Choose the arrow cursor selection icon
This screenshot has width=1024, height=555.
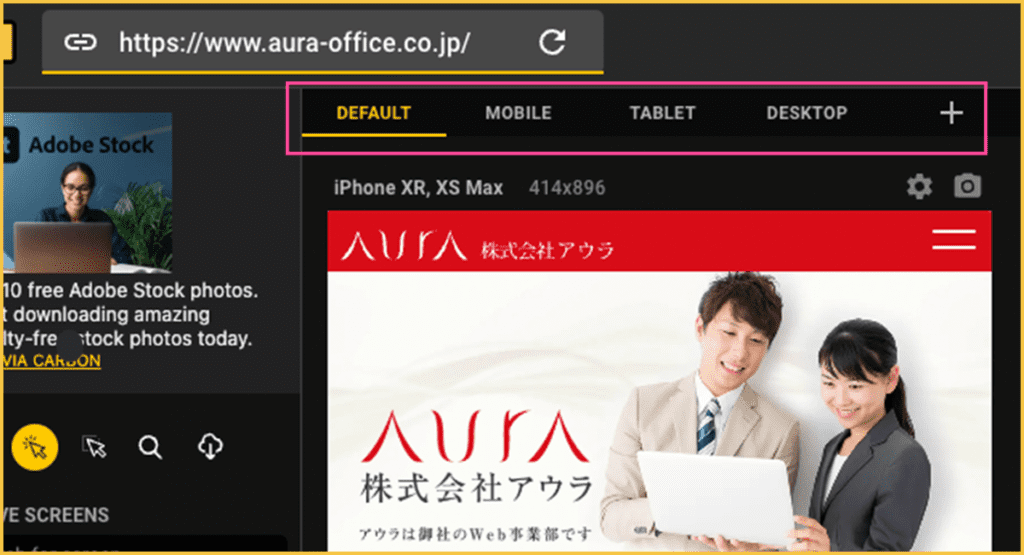click(x=95, y=447)
